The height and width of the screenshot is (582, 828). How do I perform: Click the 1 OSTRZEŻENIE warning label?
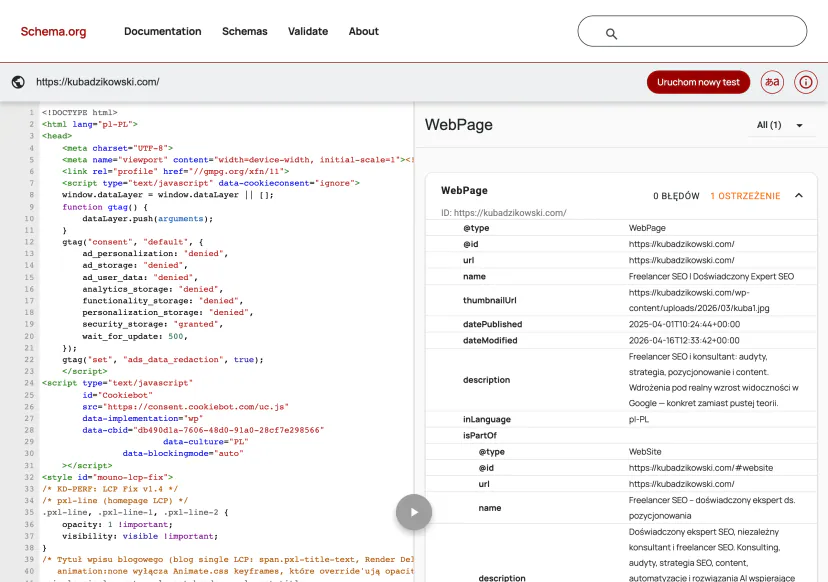745,196
